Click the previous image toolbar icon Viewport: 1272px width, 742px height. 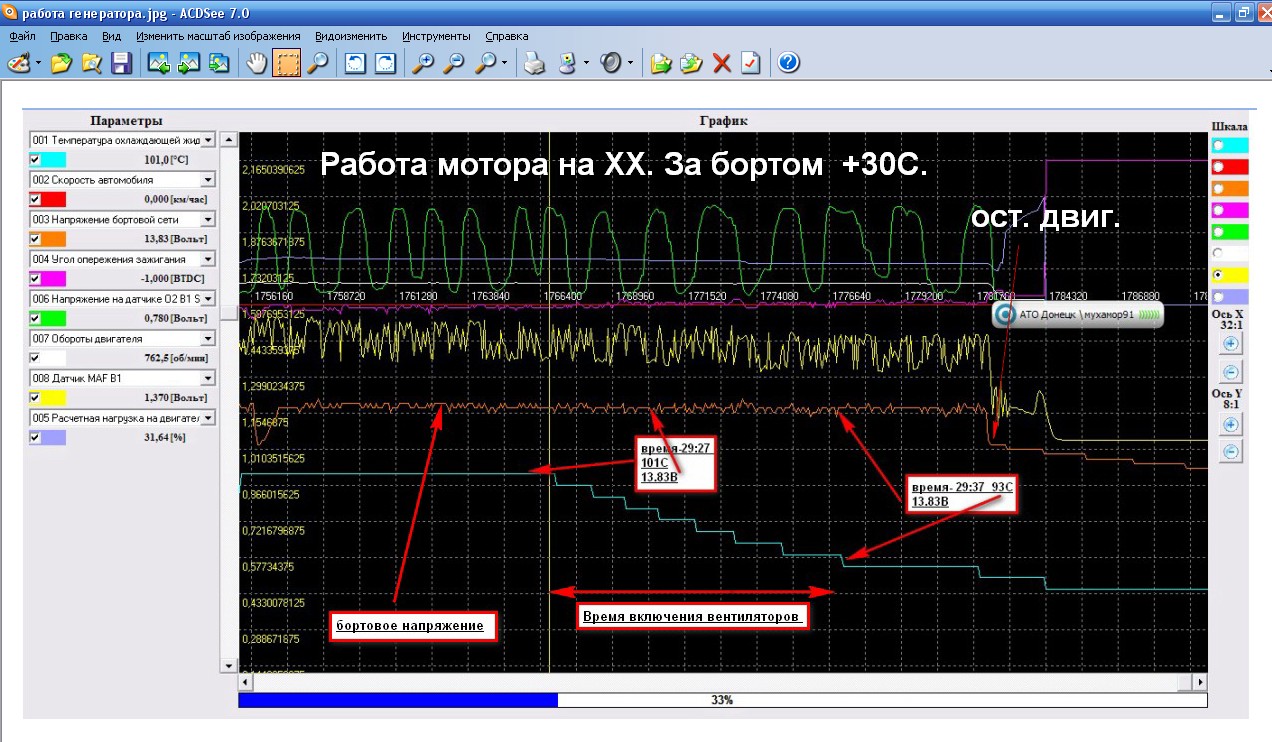click(x=158, y=63)
